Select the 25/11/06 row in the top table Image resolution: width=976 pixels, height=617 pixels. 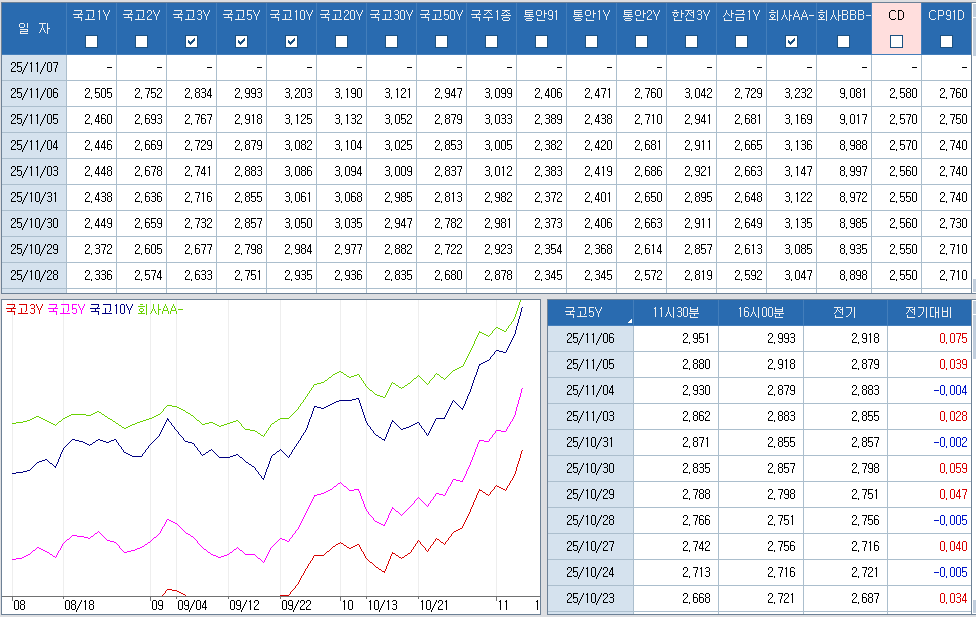coord(33,93)
